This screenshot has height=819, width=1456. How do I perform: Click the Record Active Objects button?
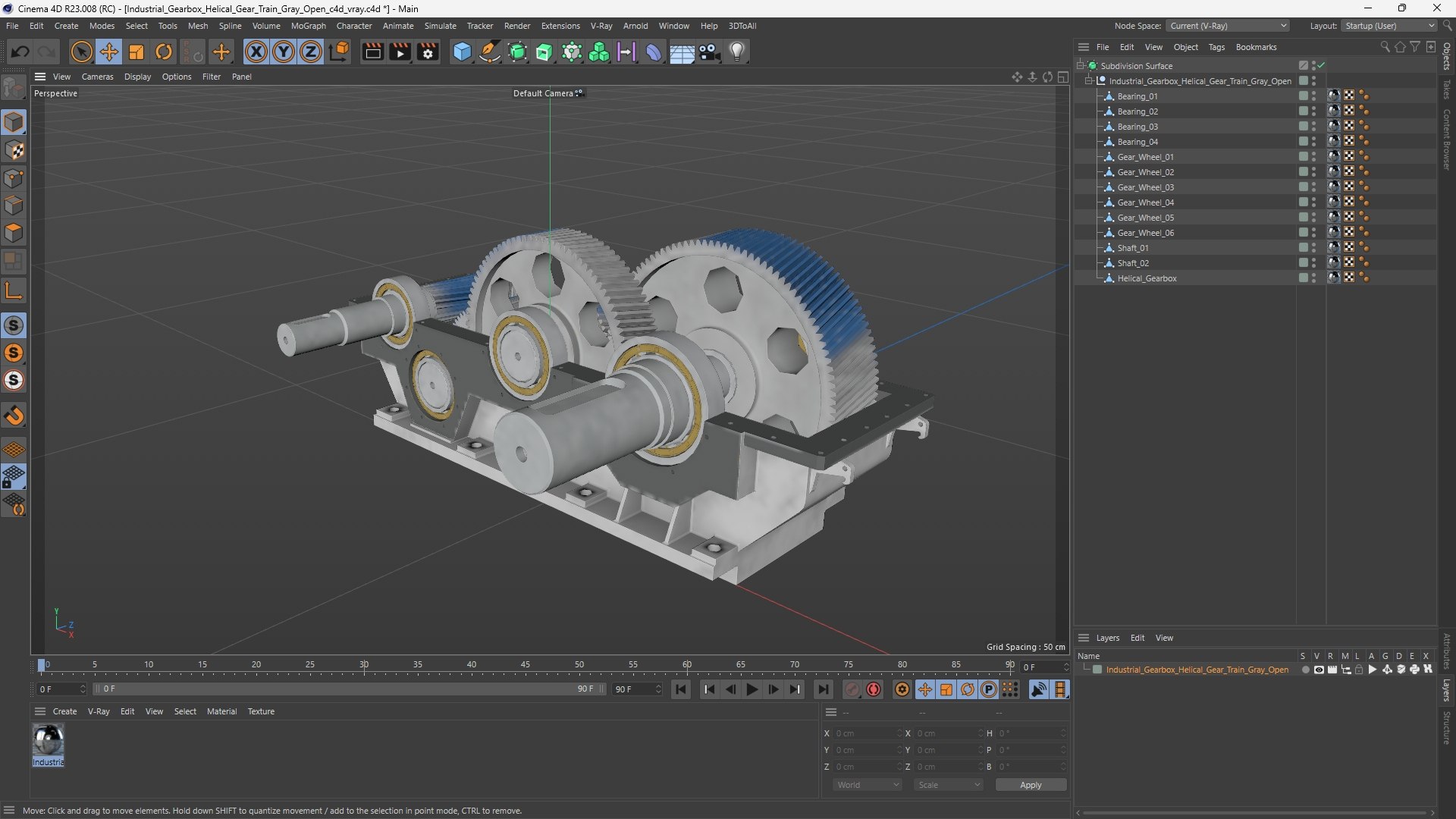coord(852,689)
